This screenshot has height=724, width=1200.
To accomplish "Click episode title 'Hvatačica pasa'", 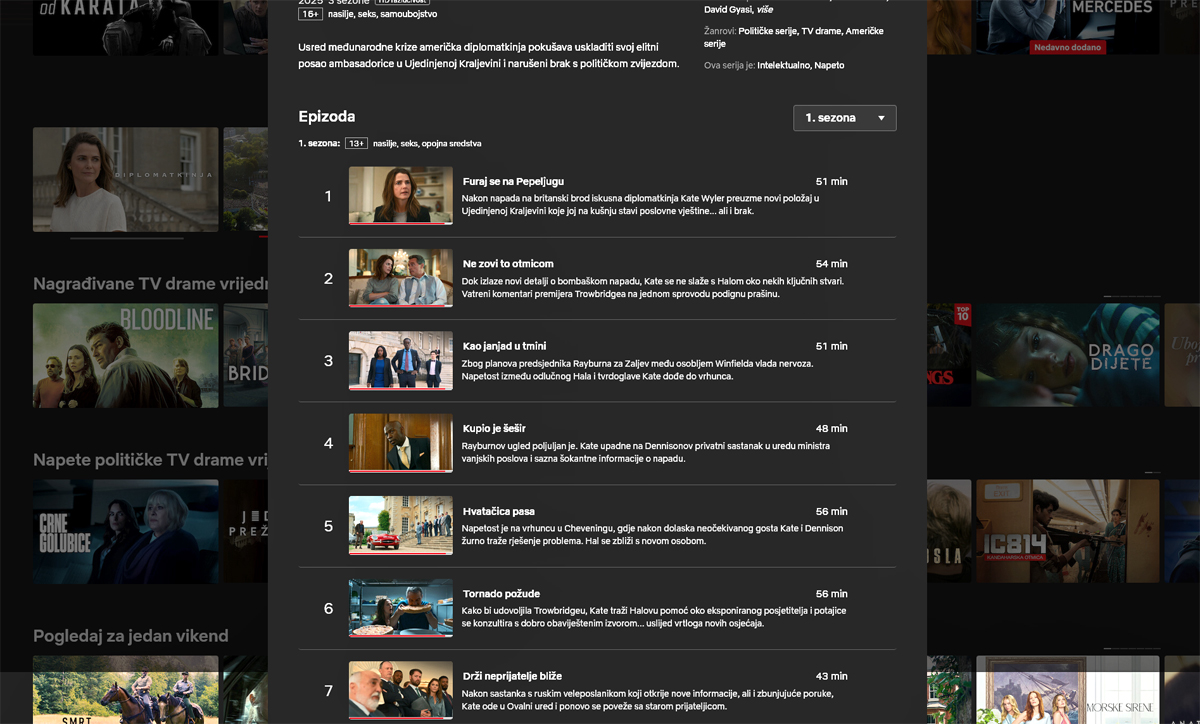I will 499,511.
